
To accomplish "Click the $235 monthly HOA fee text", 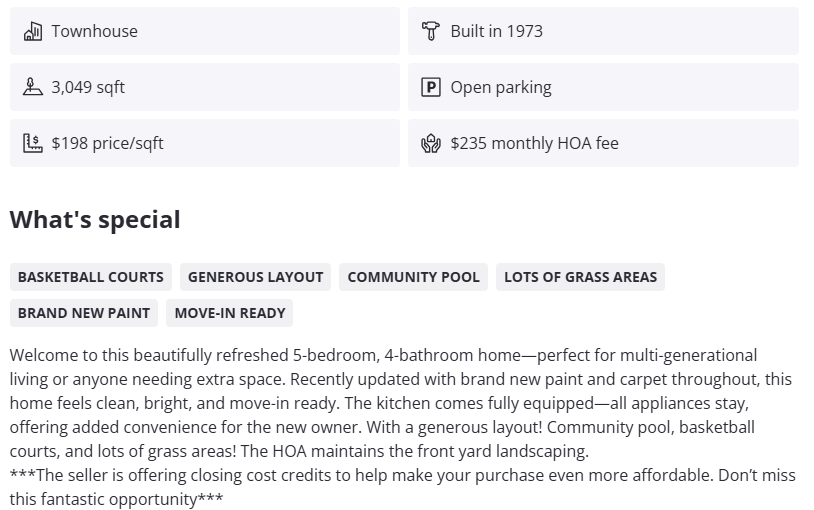I will pyautogui.click(x=534, y=143).
